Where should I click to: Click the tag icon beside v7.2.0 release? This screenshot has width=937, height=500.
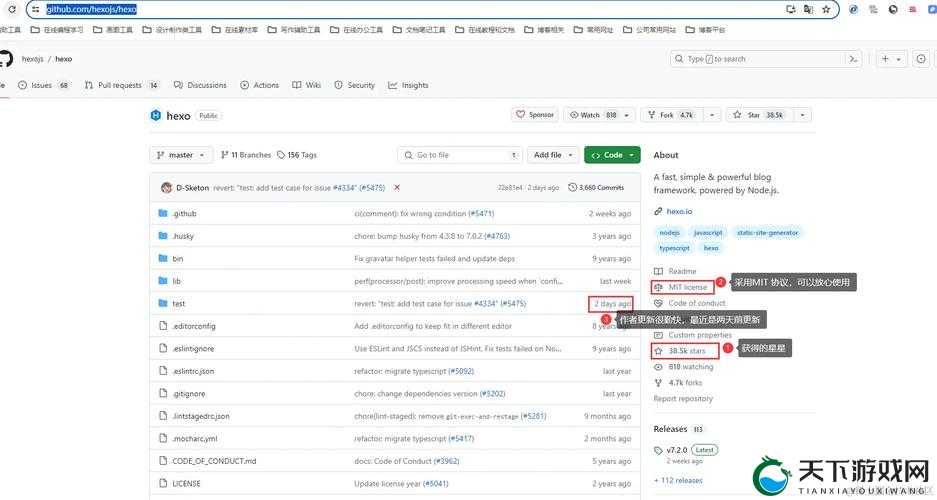658,450
